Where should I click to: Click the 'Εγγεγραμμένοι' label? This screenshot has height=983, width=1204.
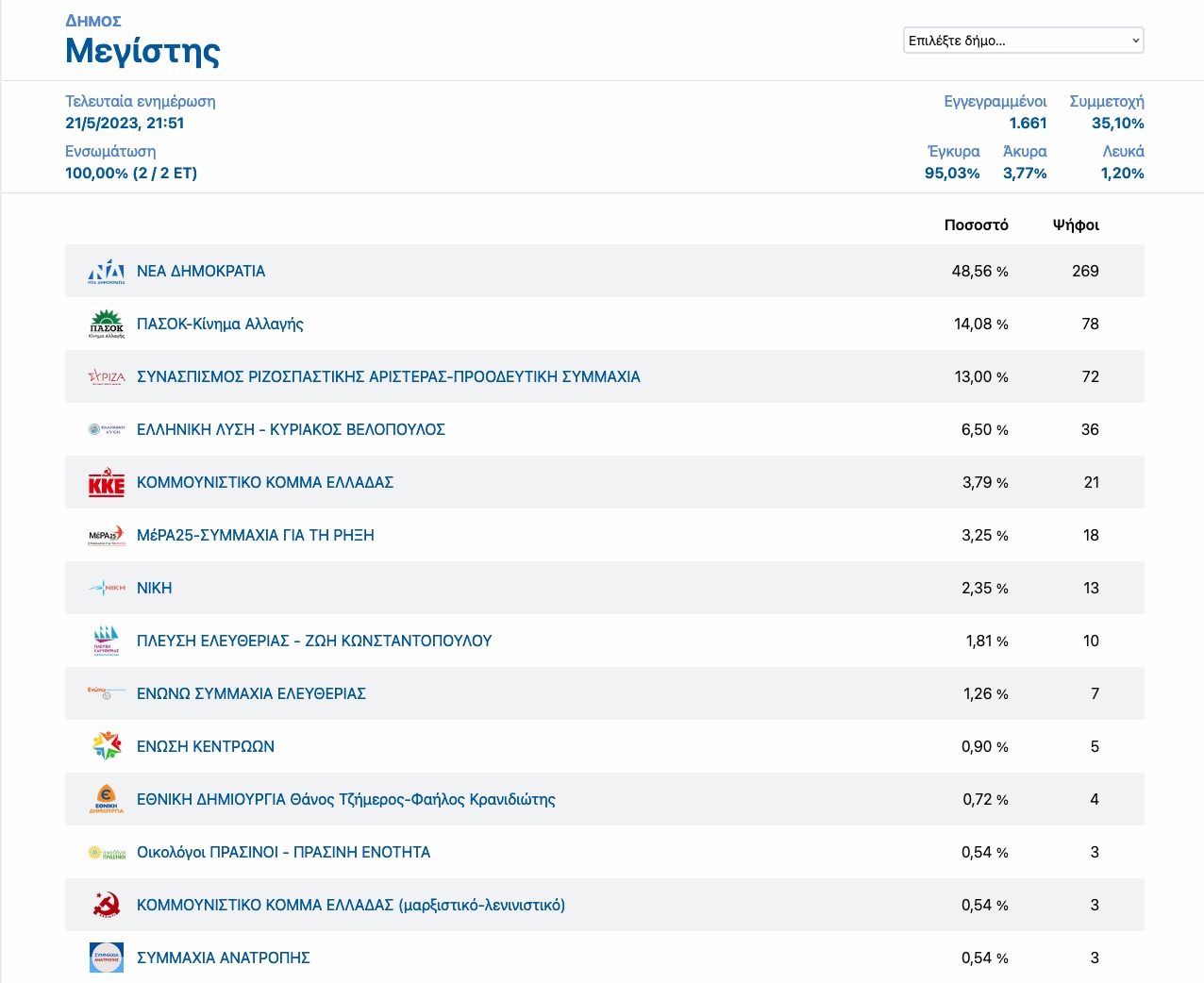(x=995, y=101)
